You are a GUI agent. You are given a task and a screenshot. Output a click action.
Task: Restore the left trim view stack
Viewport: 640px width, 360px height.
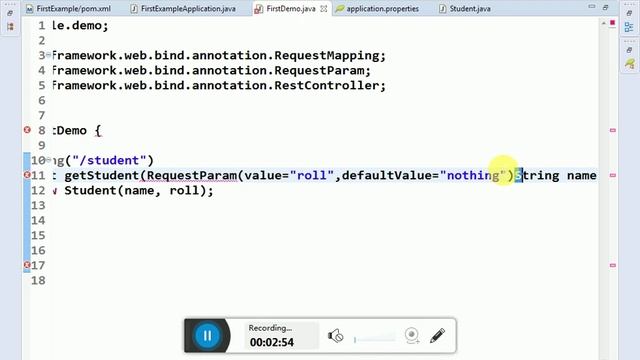coord(10,13)
